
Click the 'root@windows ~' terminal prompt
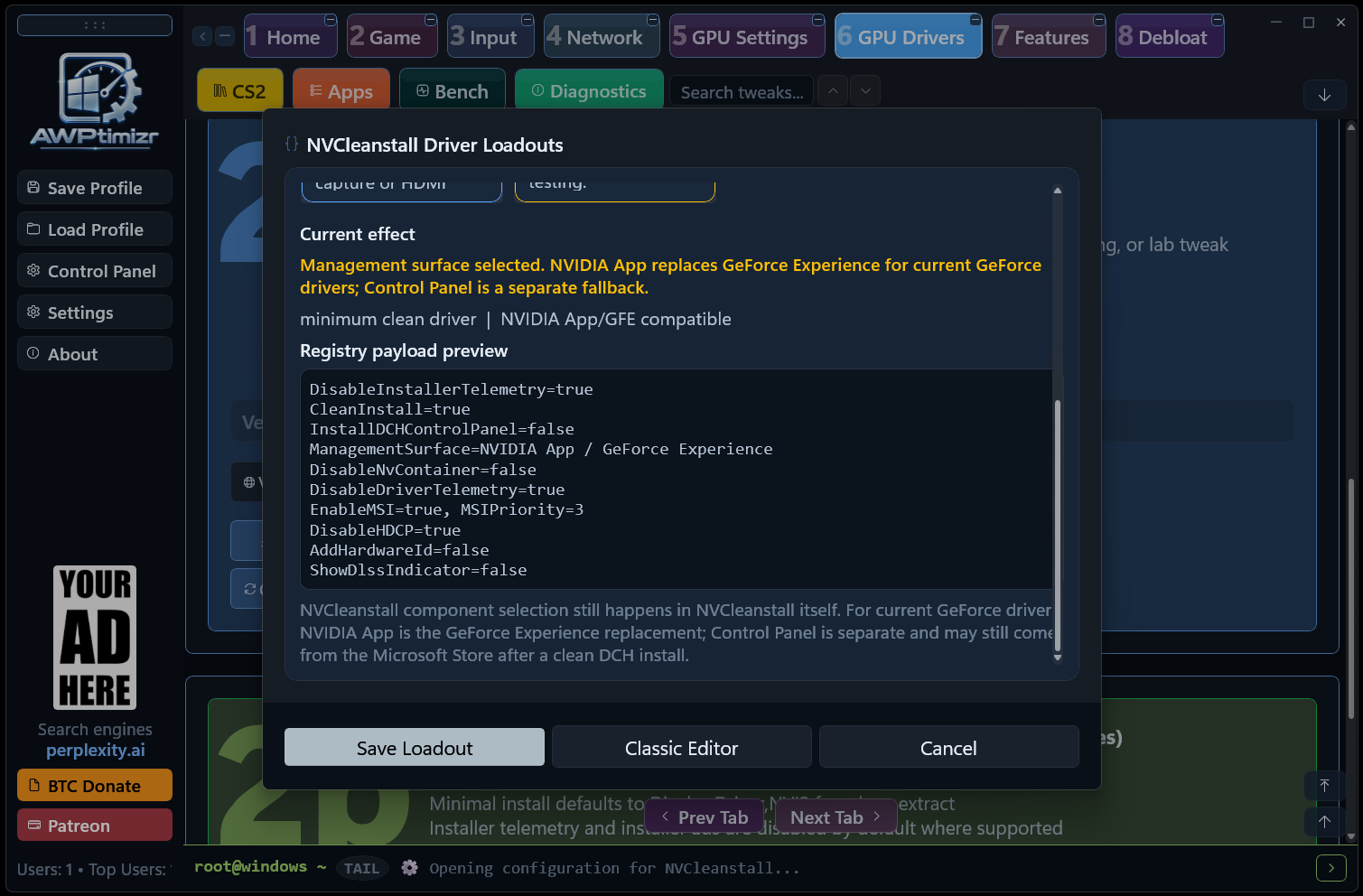point(260,866)
